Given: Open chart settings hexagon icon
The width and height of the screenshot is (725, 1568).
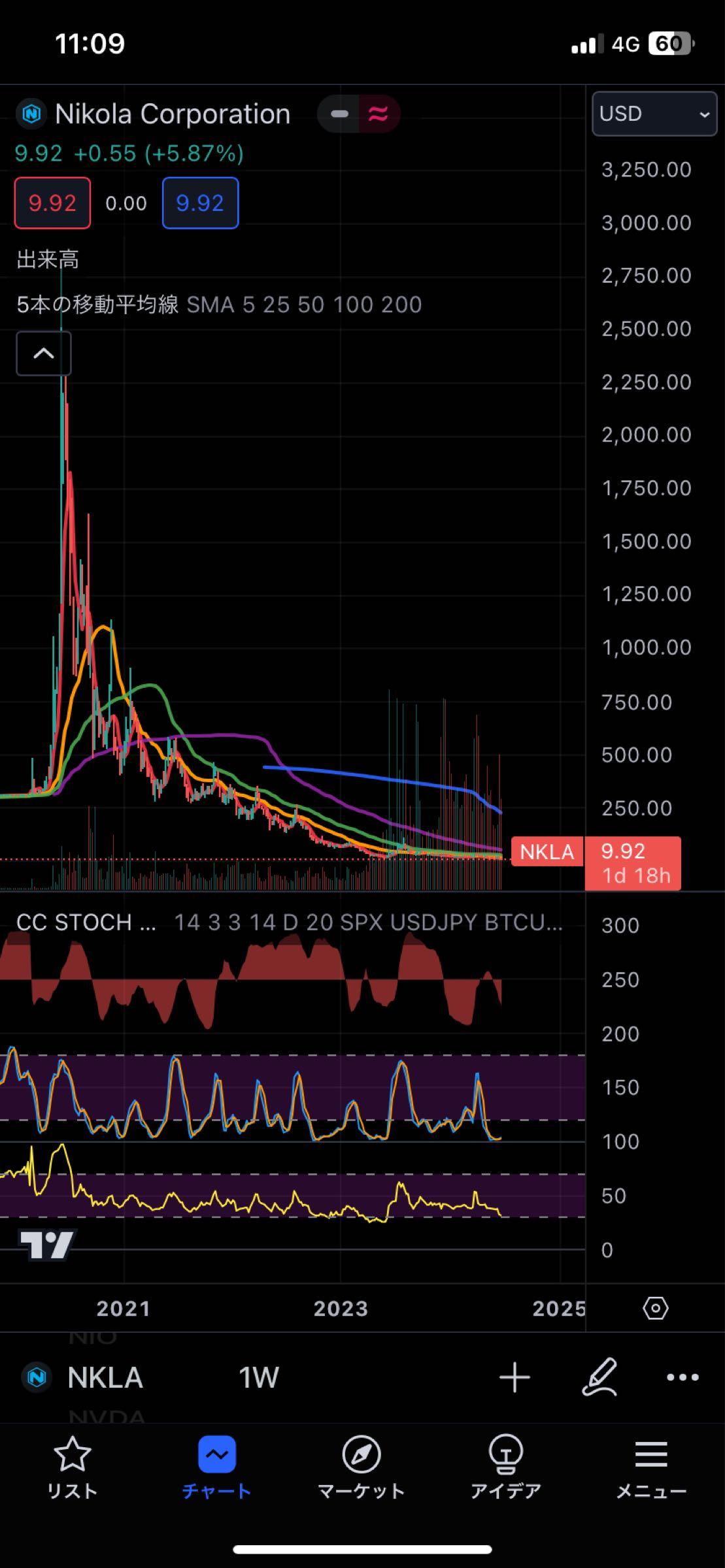Looking at the screenshot, I should pos(656,1309).
